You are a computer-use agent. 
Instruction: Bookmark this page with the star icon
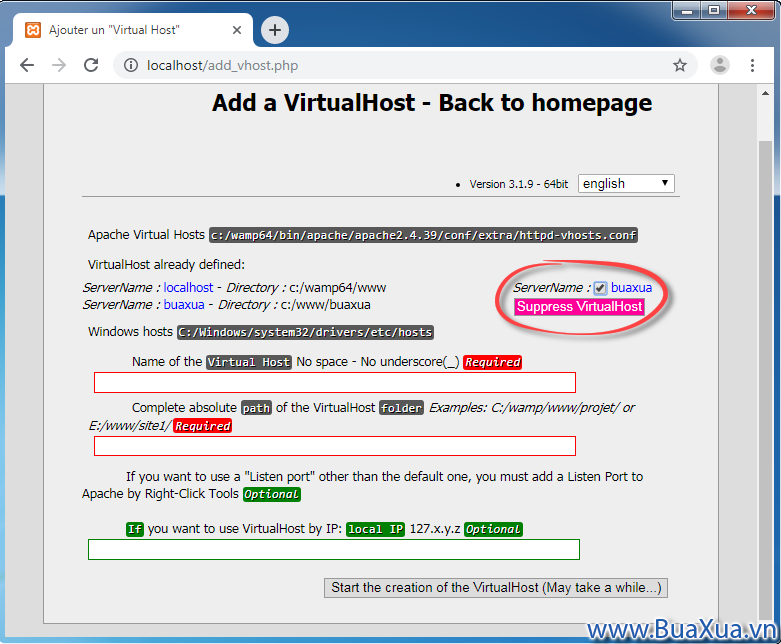click(680, 65)
